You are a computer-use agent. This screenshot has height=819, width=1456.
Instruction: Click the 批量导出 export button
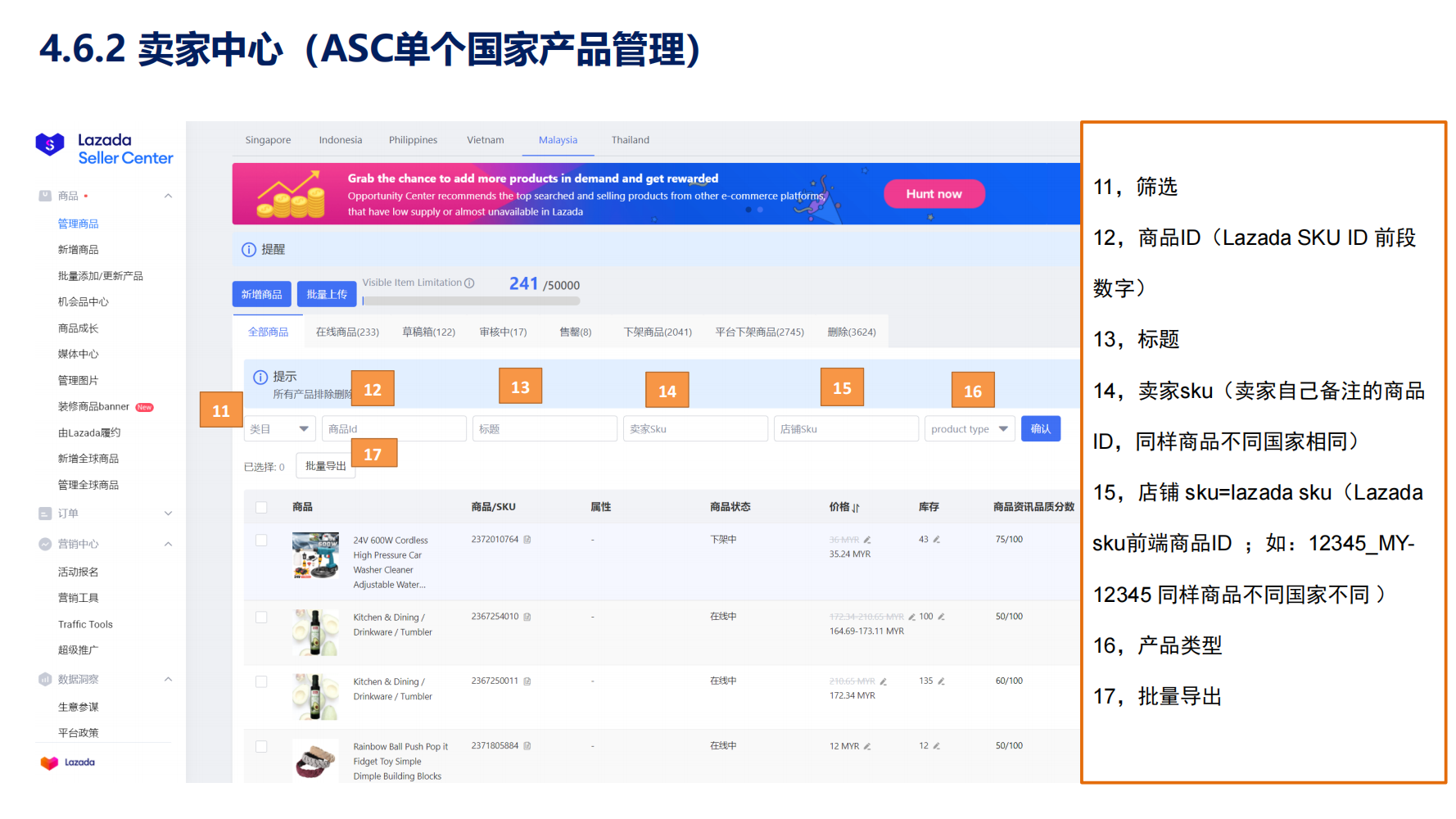(325, 465)
